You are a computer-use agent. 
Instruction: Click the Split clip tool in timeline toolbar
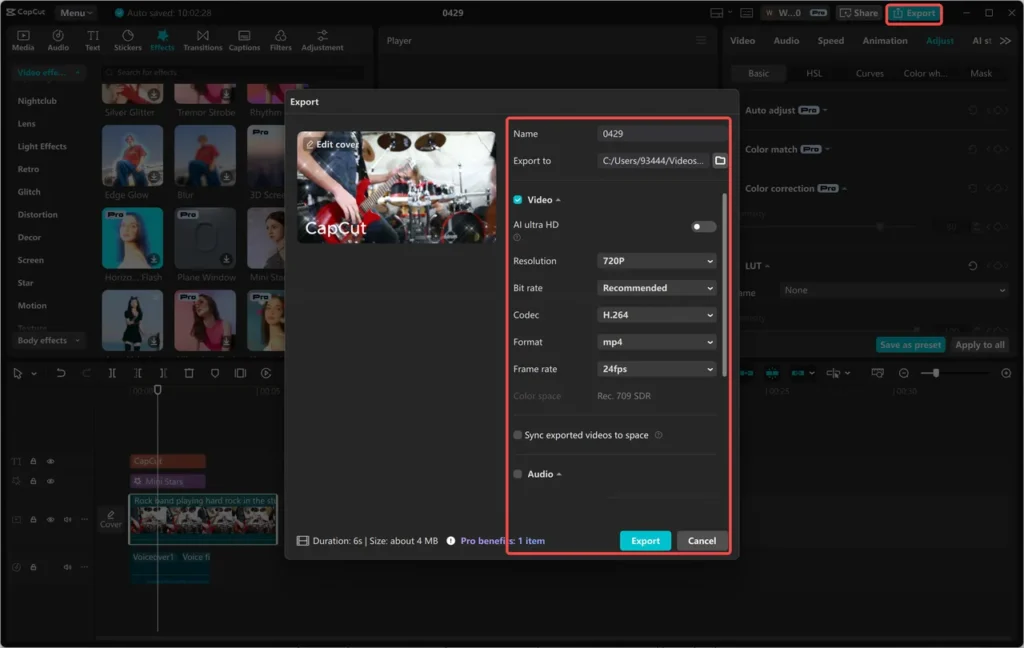112,373
